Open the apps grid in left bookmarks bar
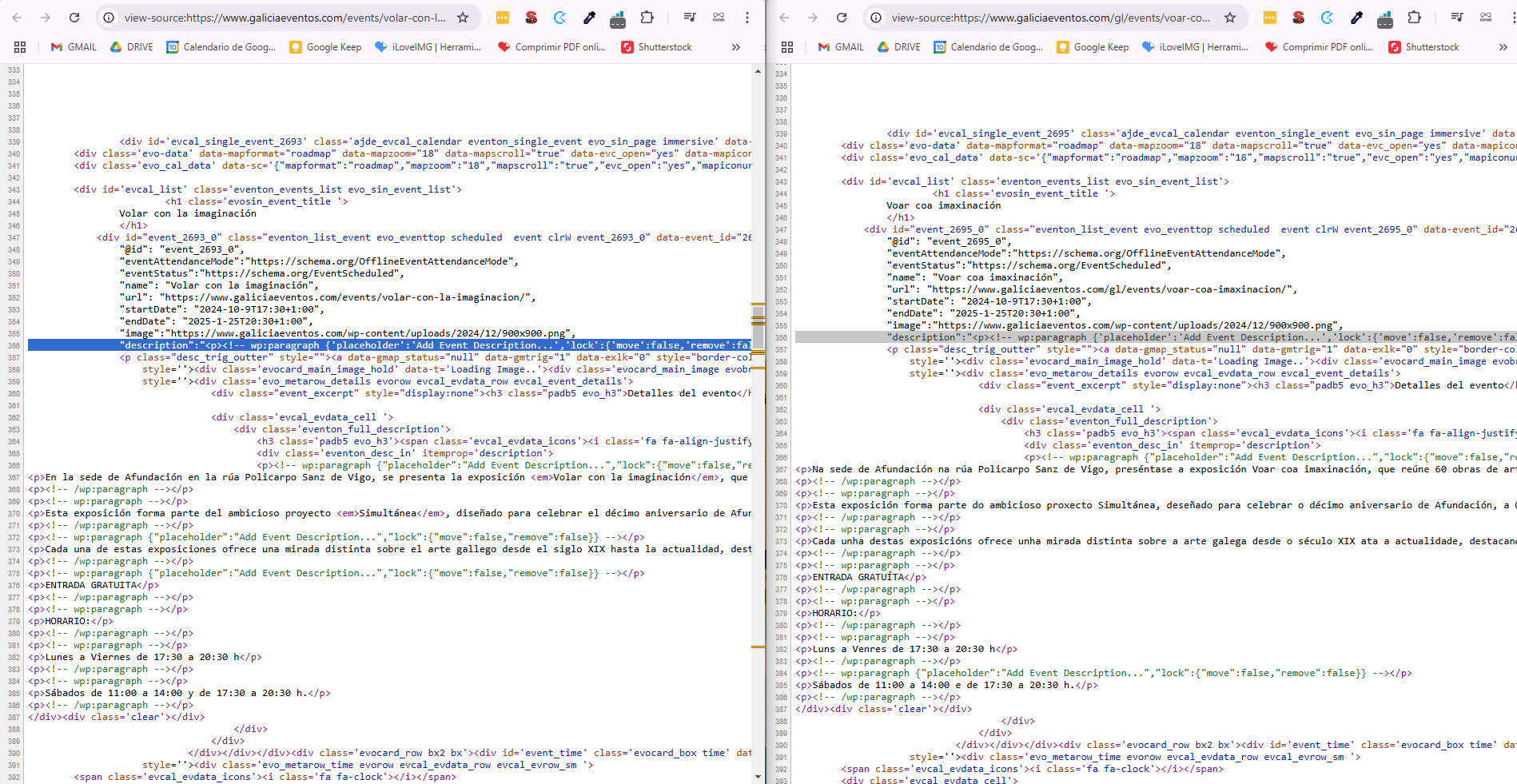1517x784 pixels. 20,47
